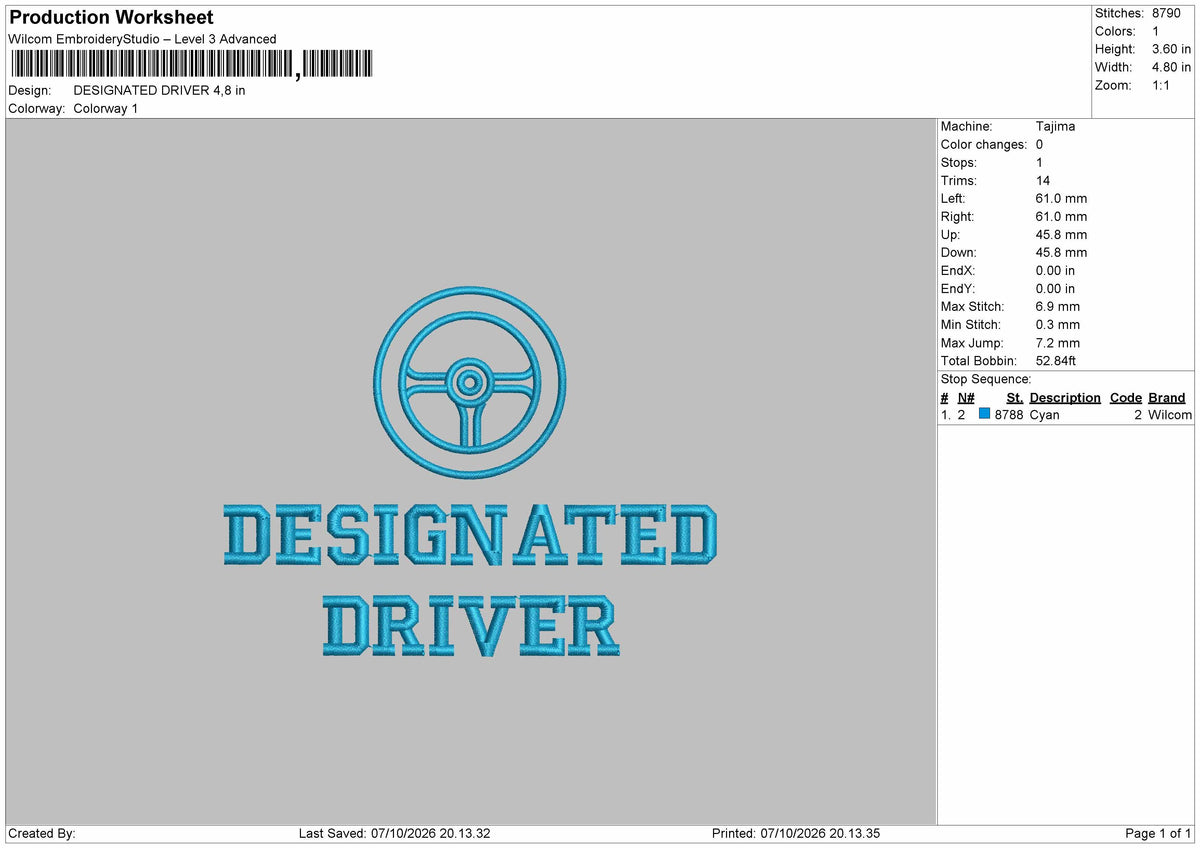
Task: Click the '#' column header
Action: (x=944, y=397)
